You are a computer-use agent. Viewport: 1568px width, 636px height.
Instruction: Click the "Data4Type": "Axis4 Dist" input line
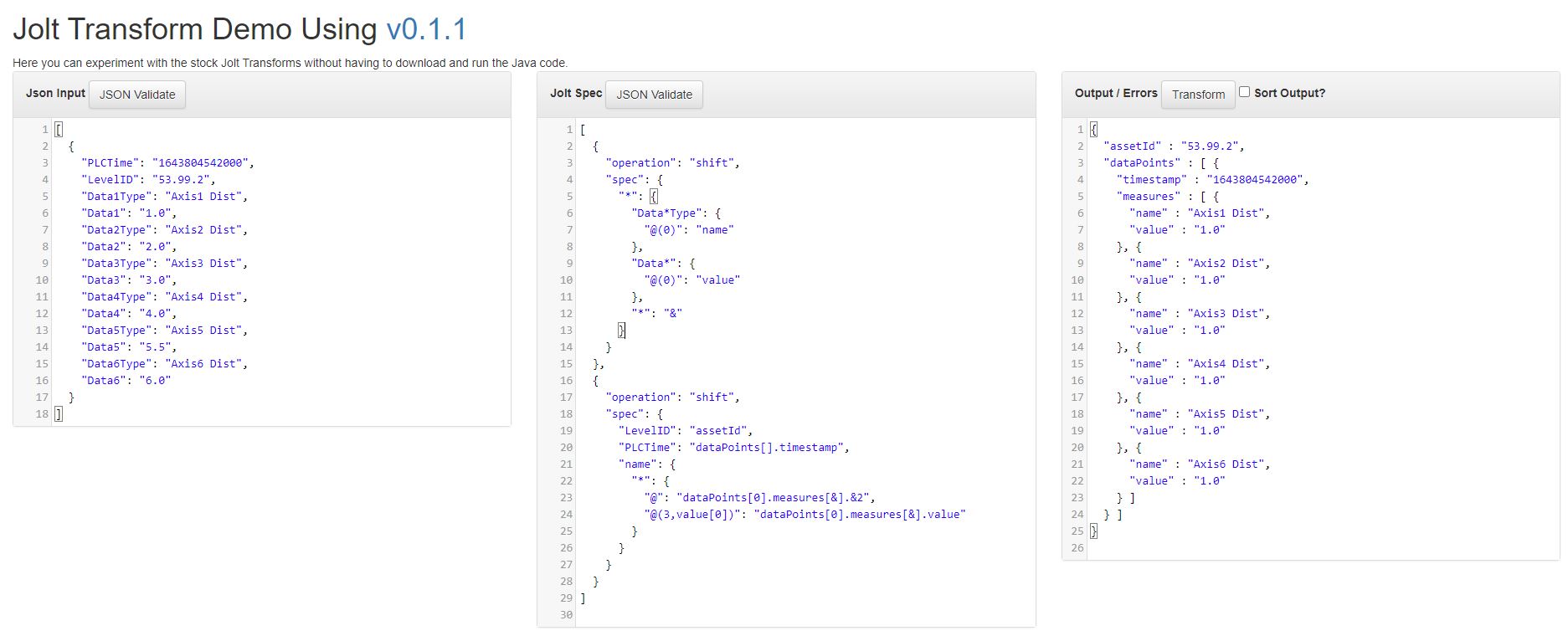point(164,297)
